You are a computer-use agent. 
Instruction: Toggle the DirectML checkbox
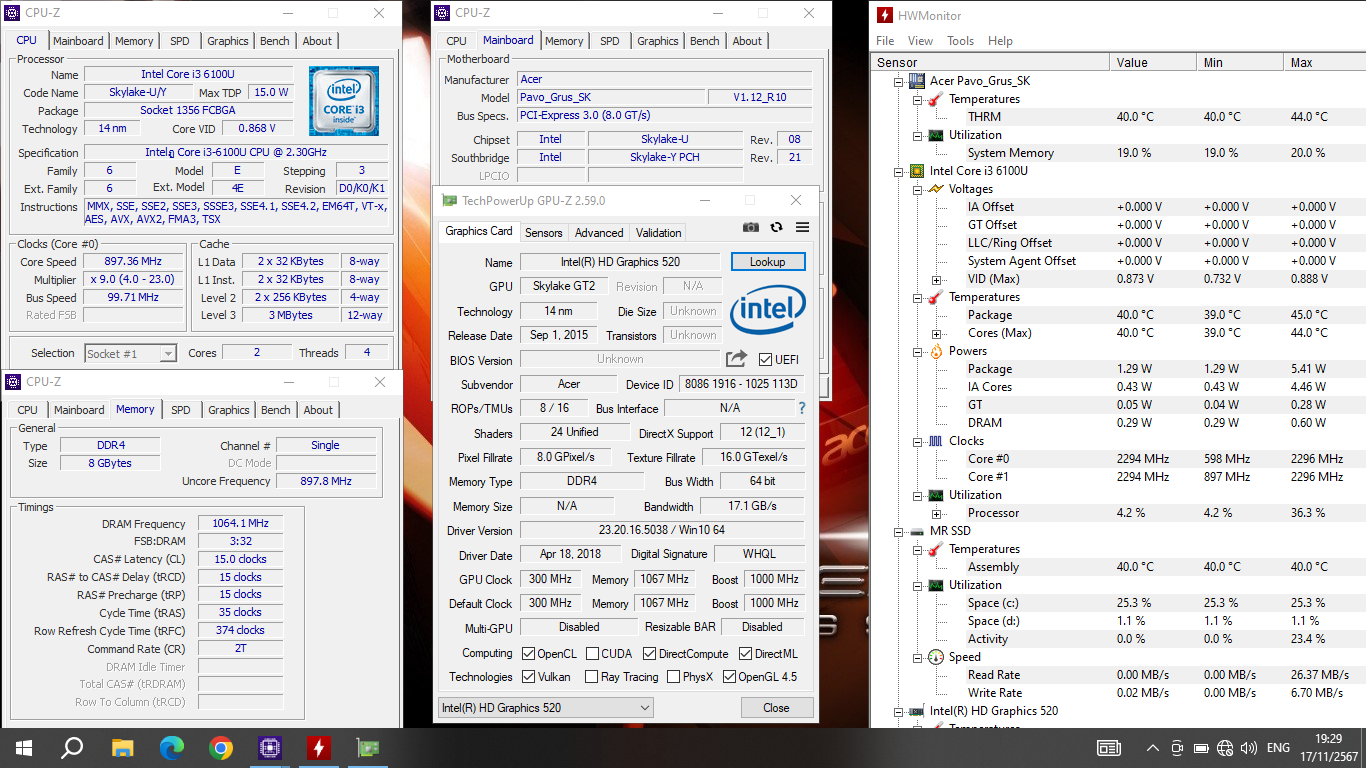[746, 654]
